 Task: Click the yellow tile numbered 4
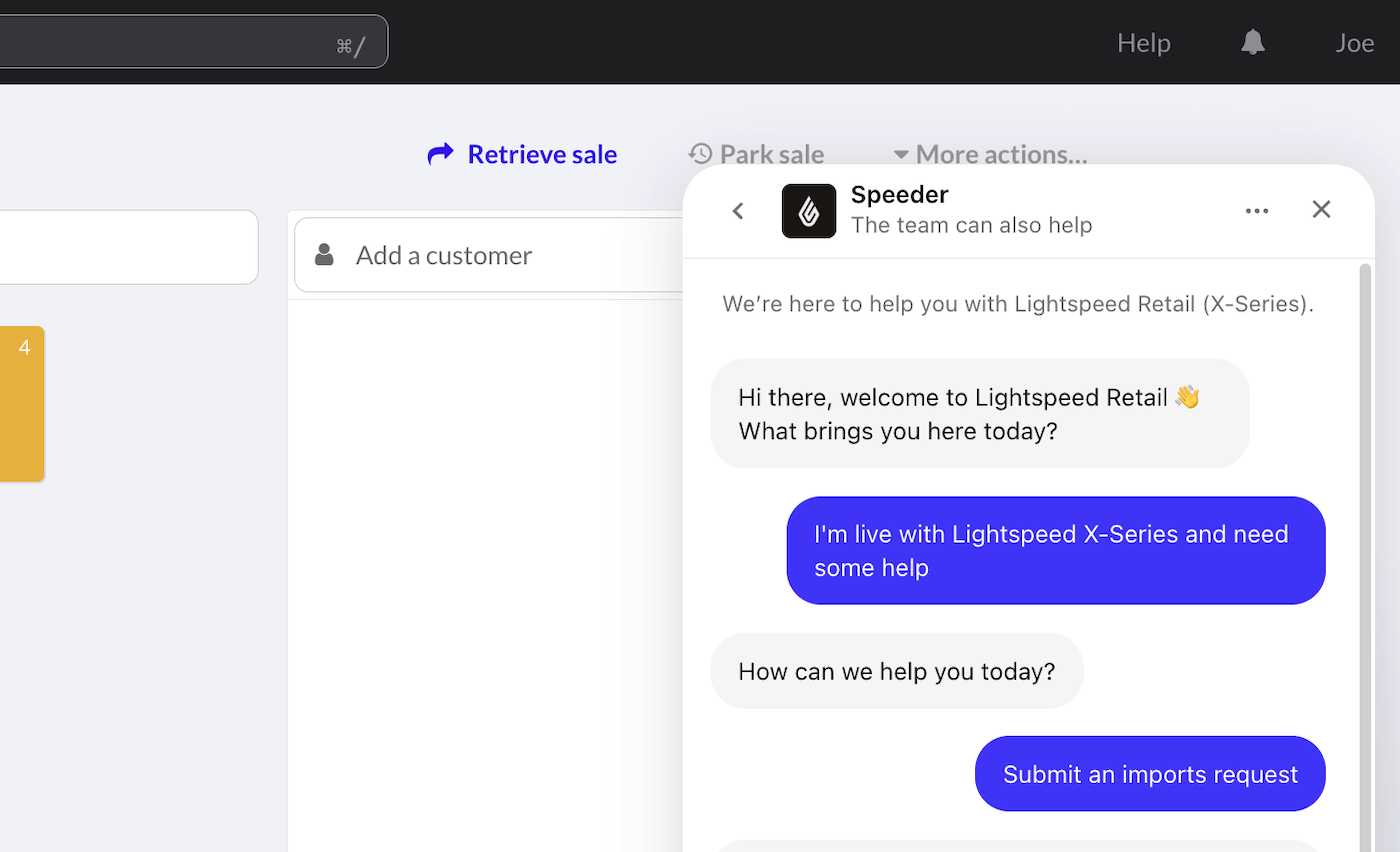coord(22,404)
